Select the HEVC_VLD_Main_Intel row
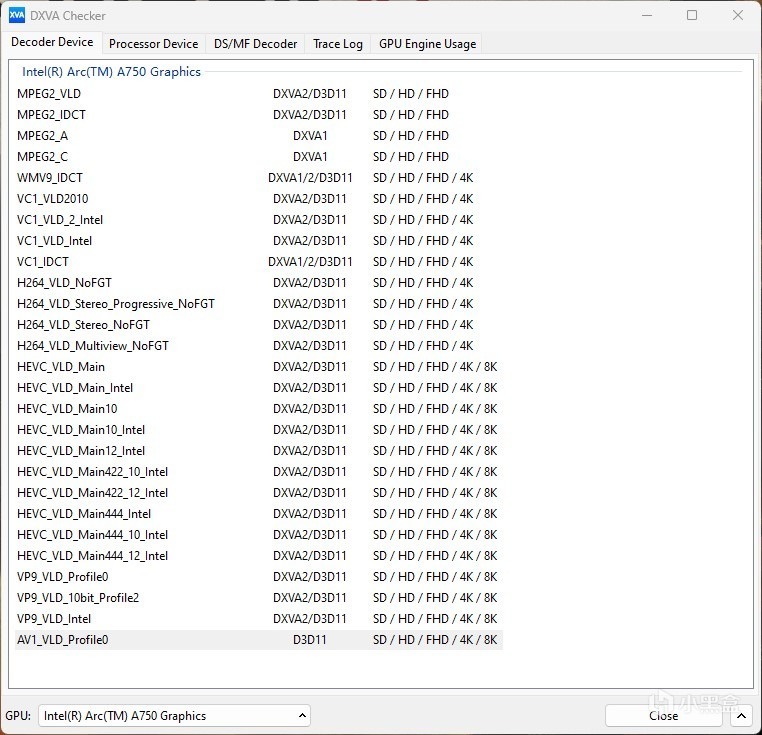This screenshot has height=735, width=762. click(259, 387)
